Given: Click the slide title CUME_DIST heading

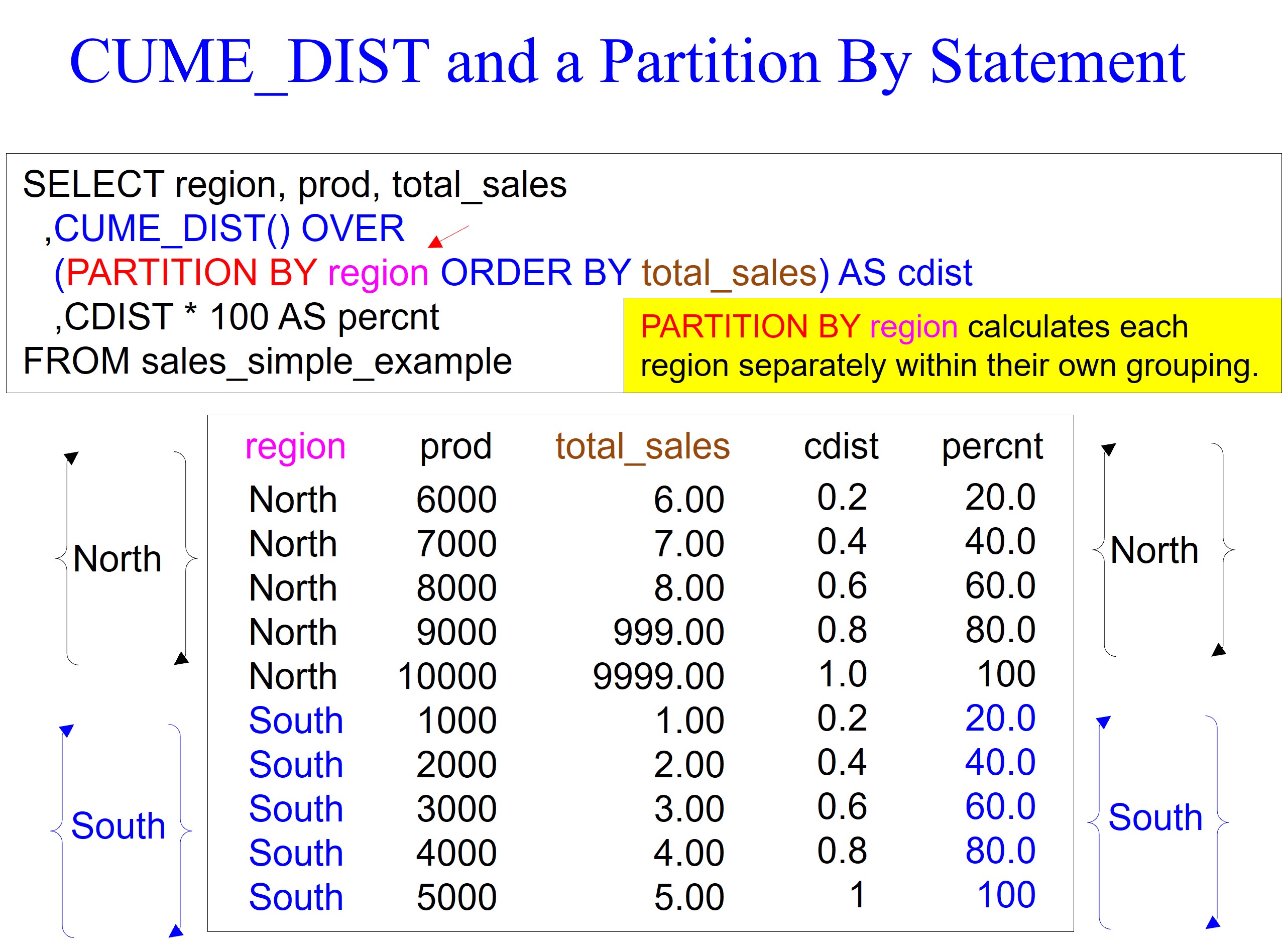Looking at the screenshot, I should point(626,61).
